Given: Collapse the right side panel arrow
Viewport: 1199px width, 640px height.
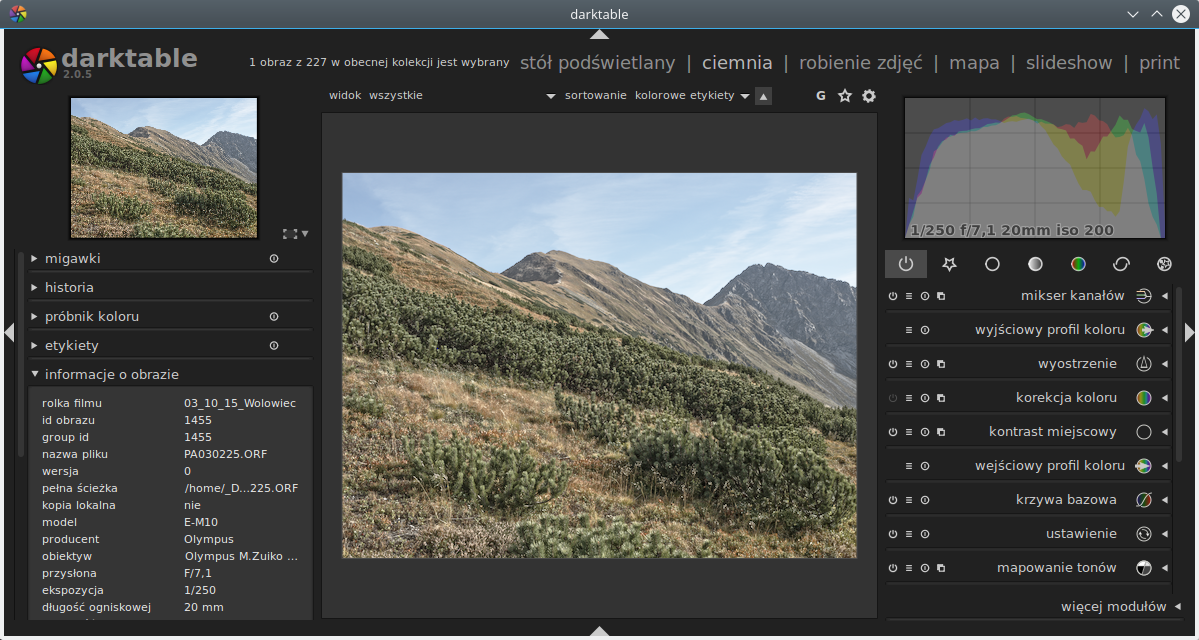Looking at the screenshot, I should click(x=1190, y=333).
